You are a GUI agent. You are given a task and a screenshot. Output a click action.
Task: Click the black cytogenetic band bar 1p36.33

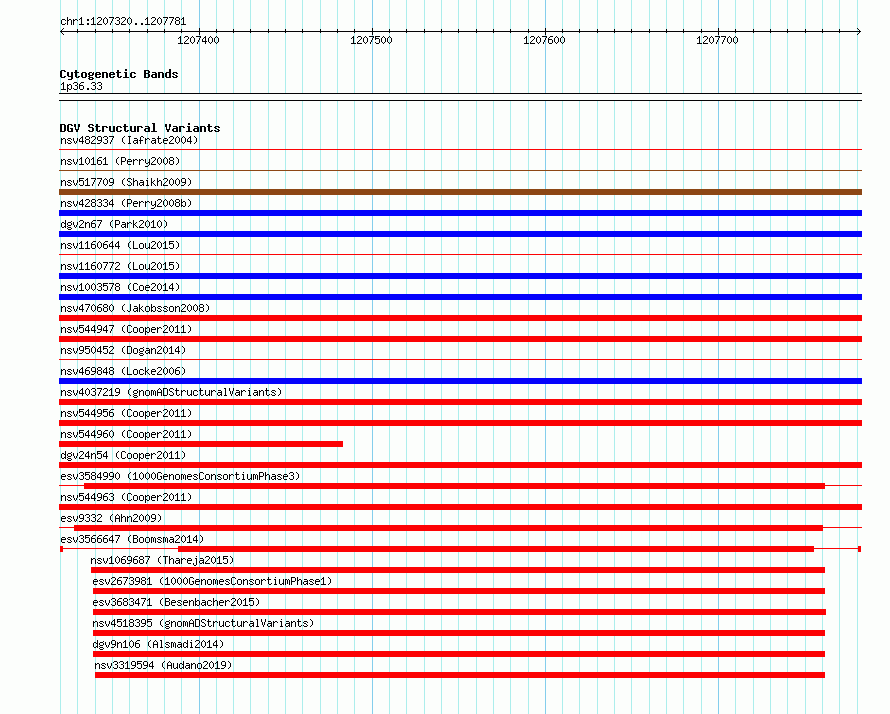[x=460, y=97]
